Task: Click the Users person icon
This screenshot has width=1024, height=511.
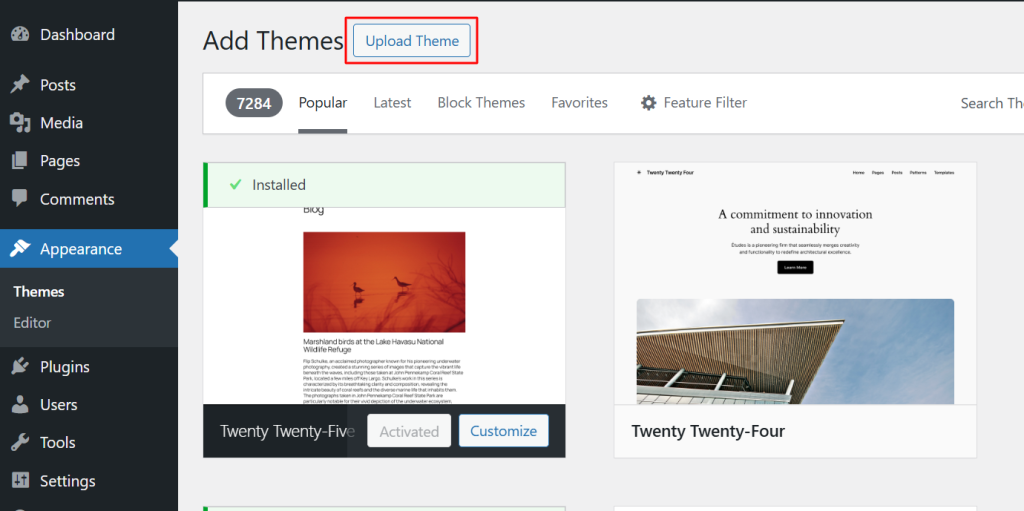Action: [20, 405]
